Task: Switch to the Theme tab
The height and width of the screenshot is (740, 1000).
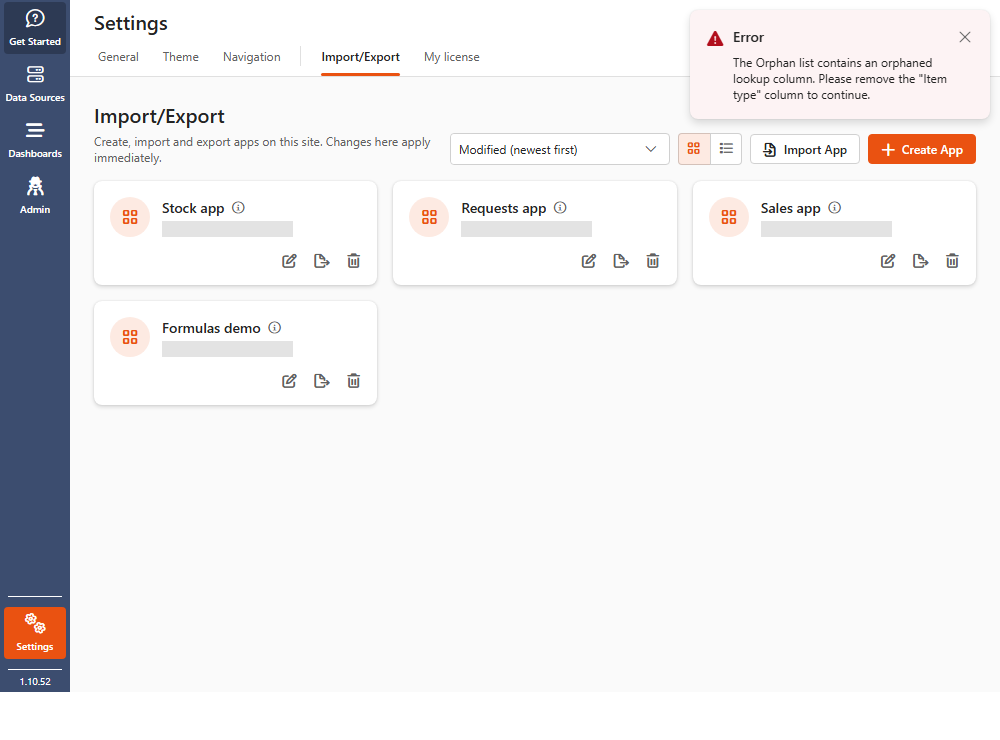Action: pyautogui.click(x=180, y=57)
